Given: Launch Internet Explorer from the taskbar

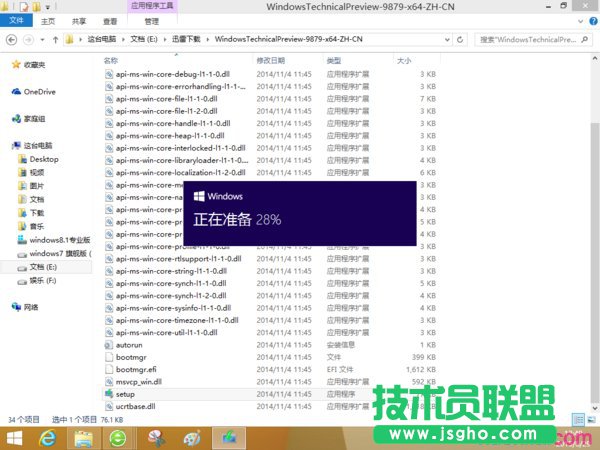Looking at the screenshot, I should pyautogui.click(x=47, y=438).
